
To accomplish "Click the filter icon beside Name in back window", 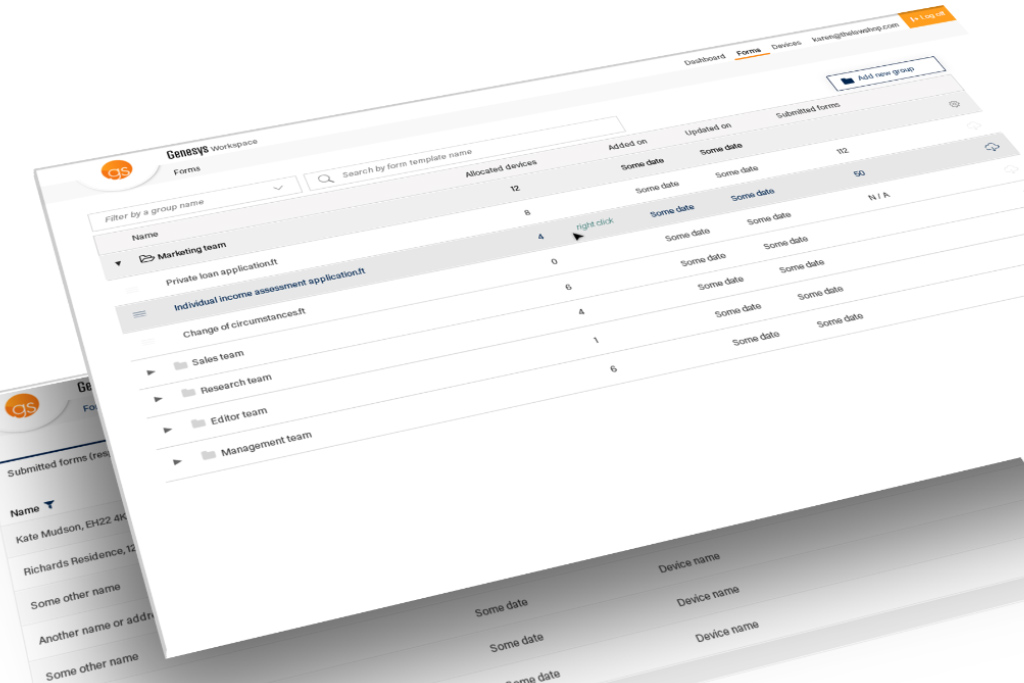I will [x=49, y=505].
